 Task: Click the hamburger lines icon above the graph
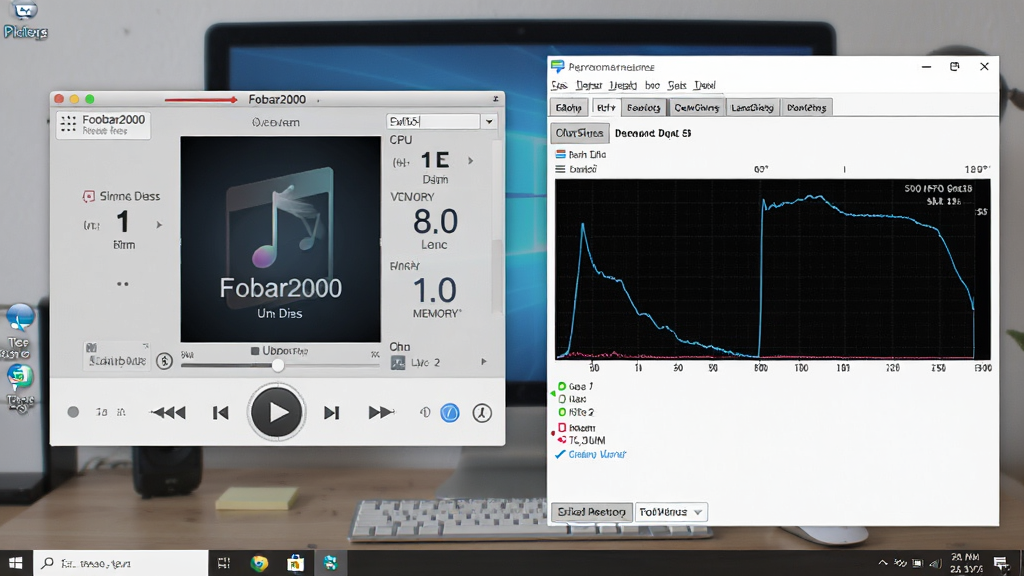560,169
